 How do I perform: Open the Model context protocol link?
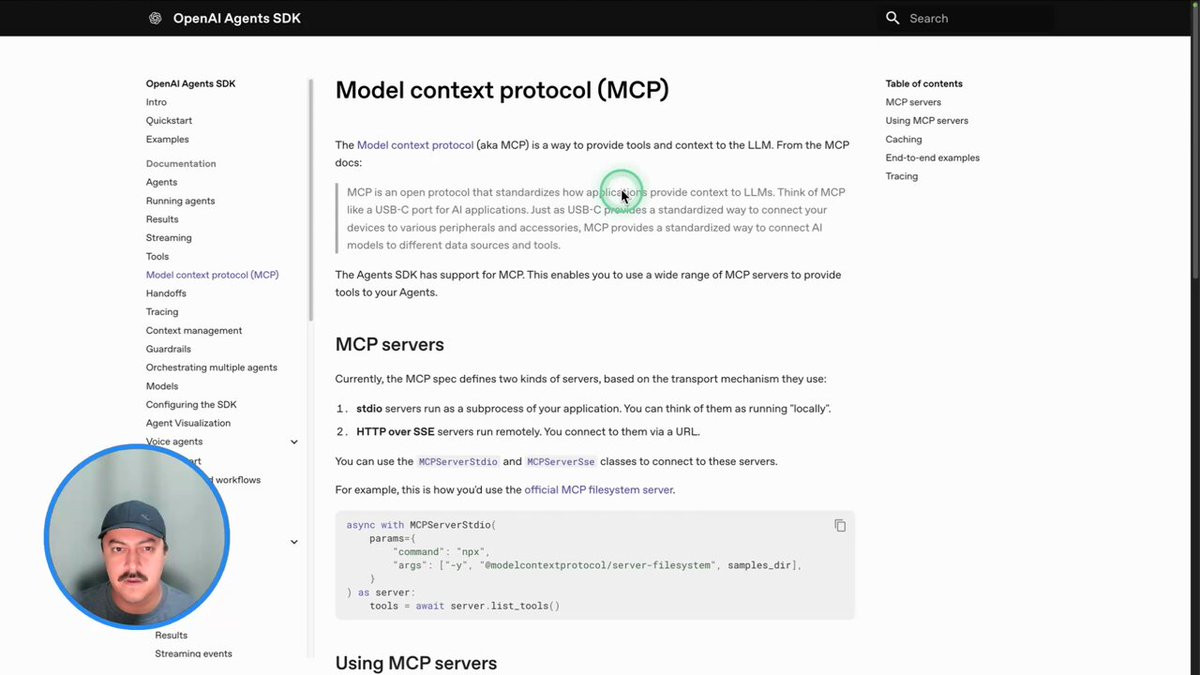pos(415,145)
